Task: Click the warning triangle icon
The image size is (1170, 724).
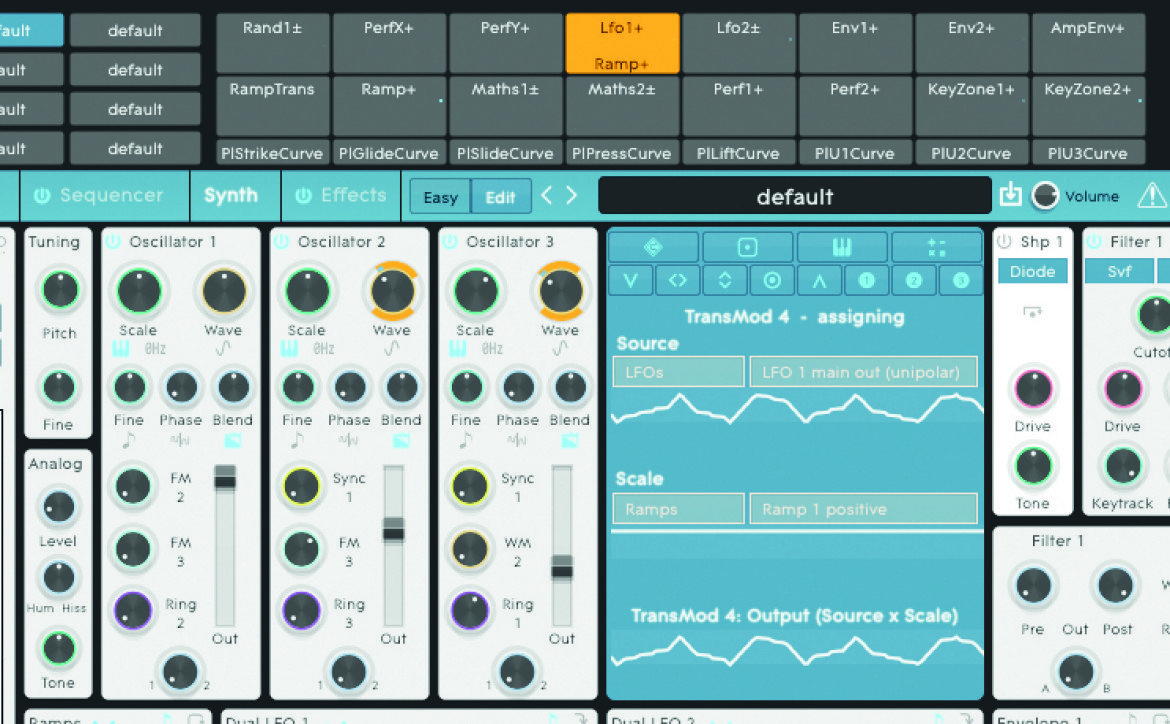Action: [x=1152, y=195]
